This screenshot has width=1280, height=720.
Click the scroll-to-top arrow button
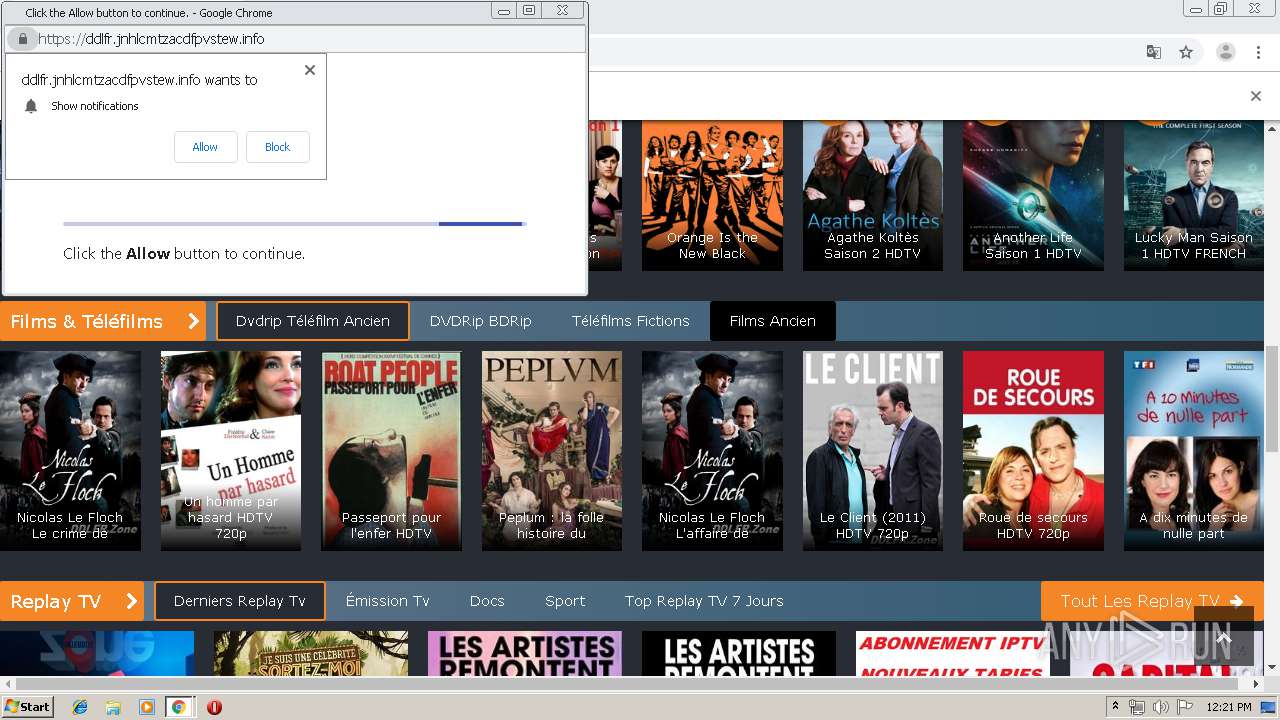tap(1223, 637)
